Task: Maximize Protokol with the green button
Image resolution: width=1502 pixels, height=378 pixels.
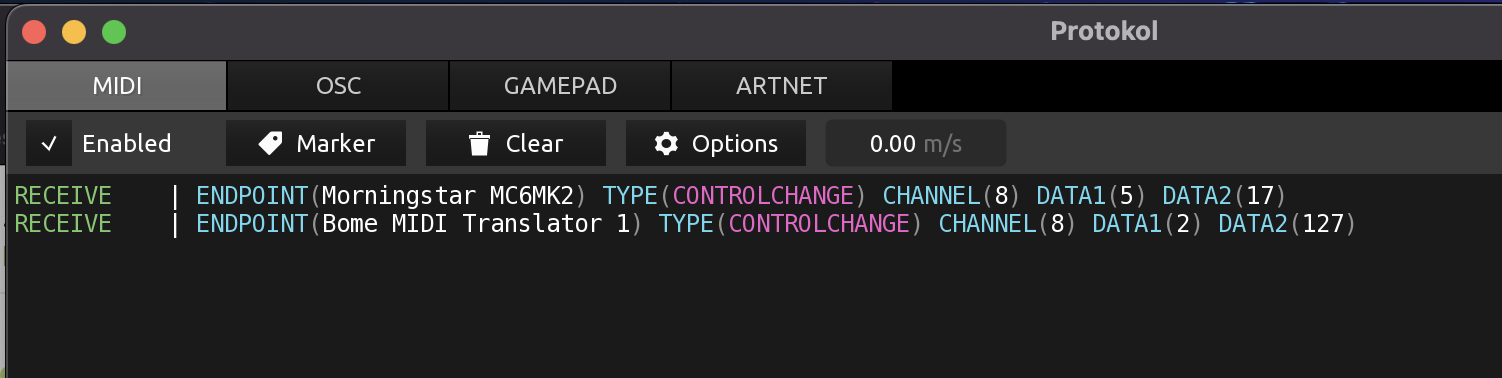Action: (114, 32)
